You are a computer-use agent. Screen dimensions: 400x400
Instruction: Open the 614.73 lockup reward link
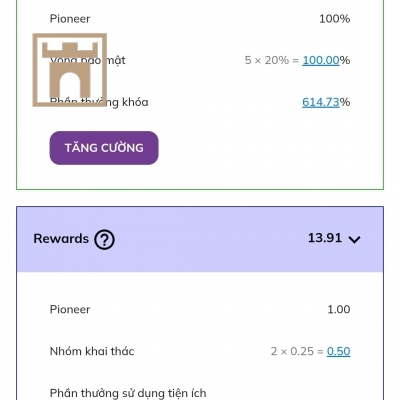(x=321, y=102)
